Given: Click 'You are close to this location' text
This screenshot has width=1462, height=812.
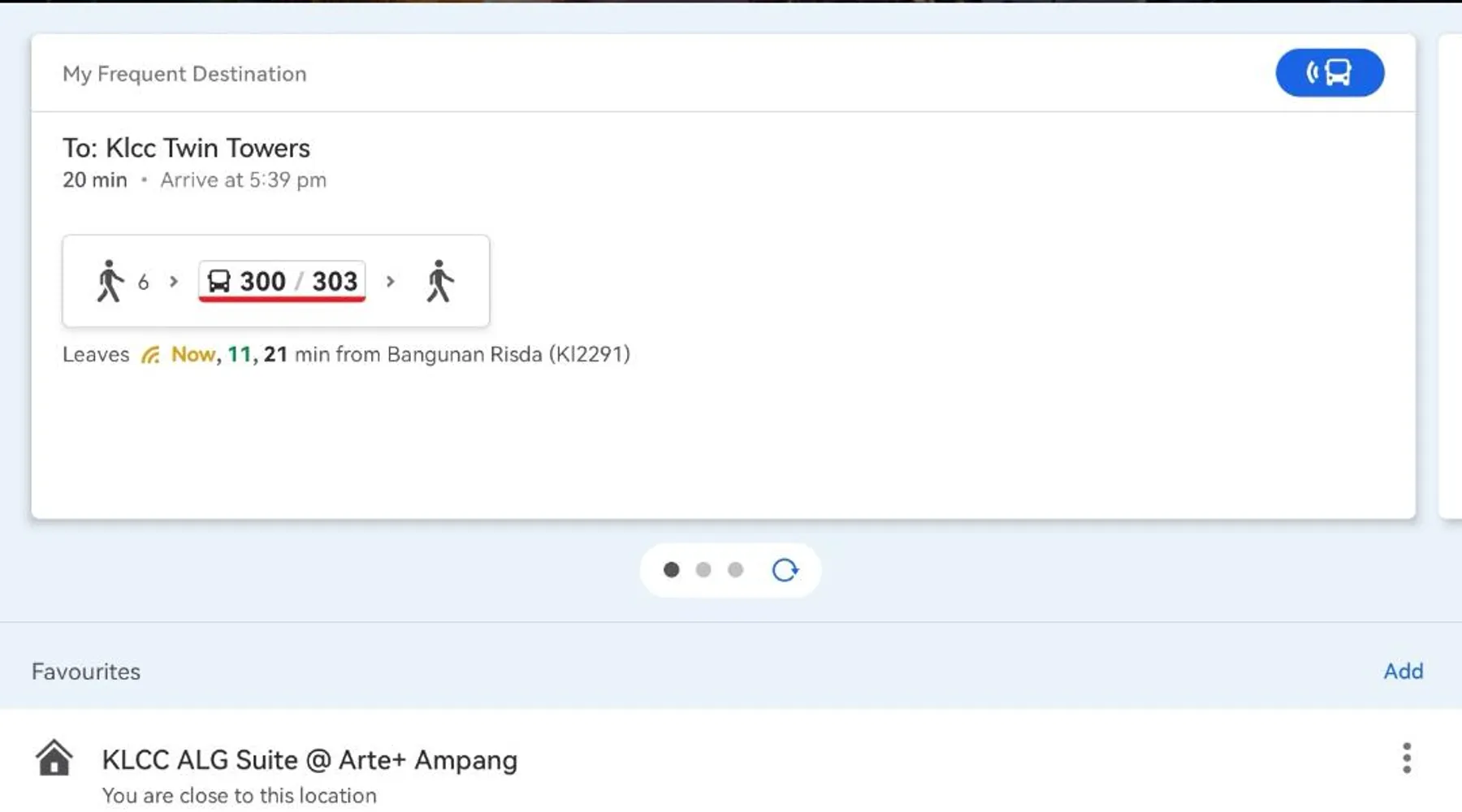Looking at the screenshot, I should point(240,796).
